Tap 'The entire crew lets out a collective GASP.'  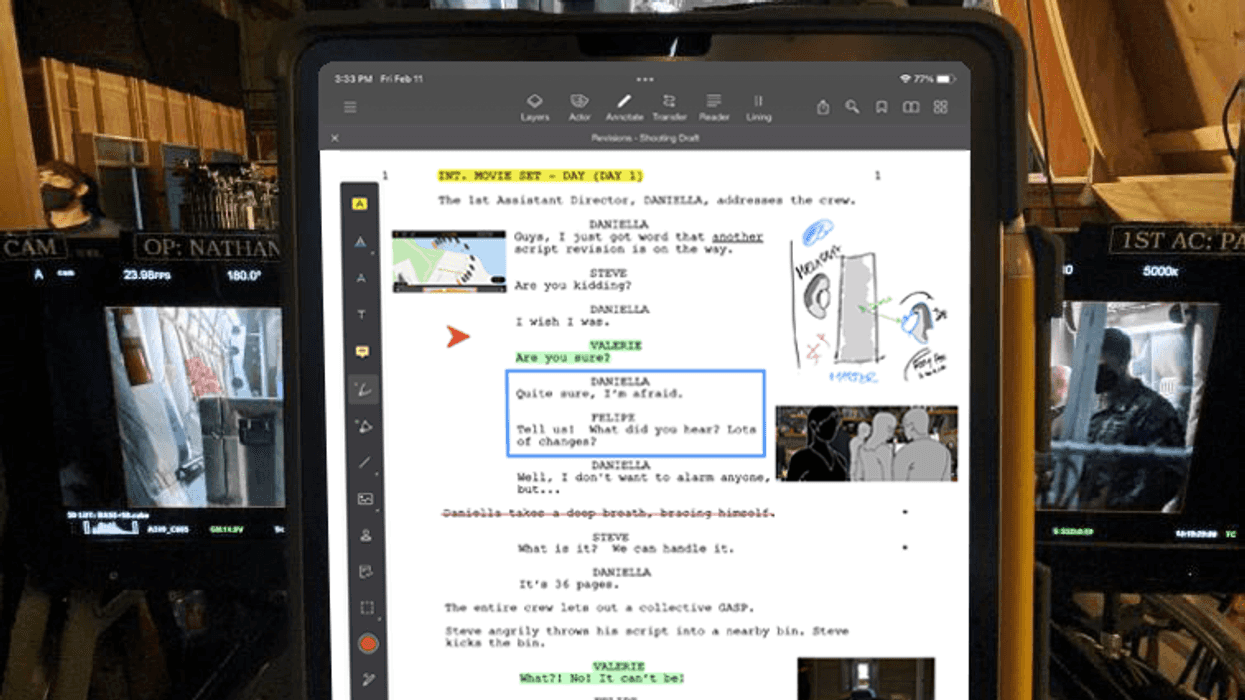[601, 607]
